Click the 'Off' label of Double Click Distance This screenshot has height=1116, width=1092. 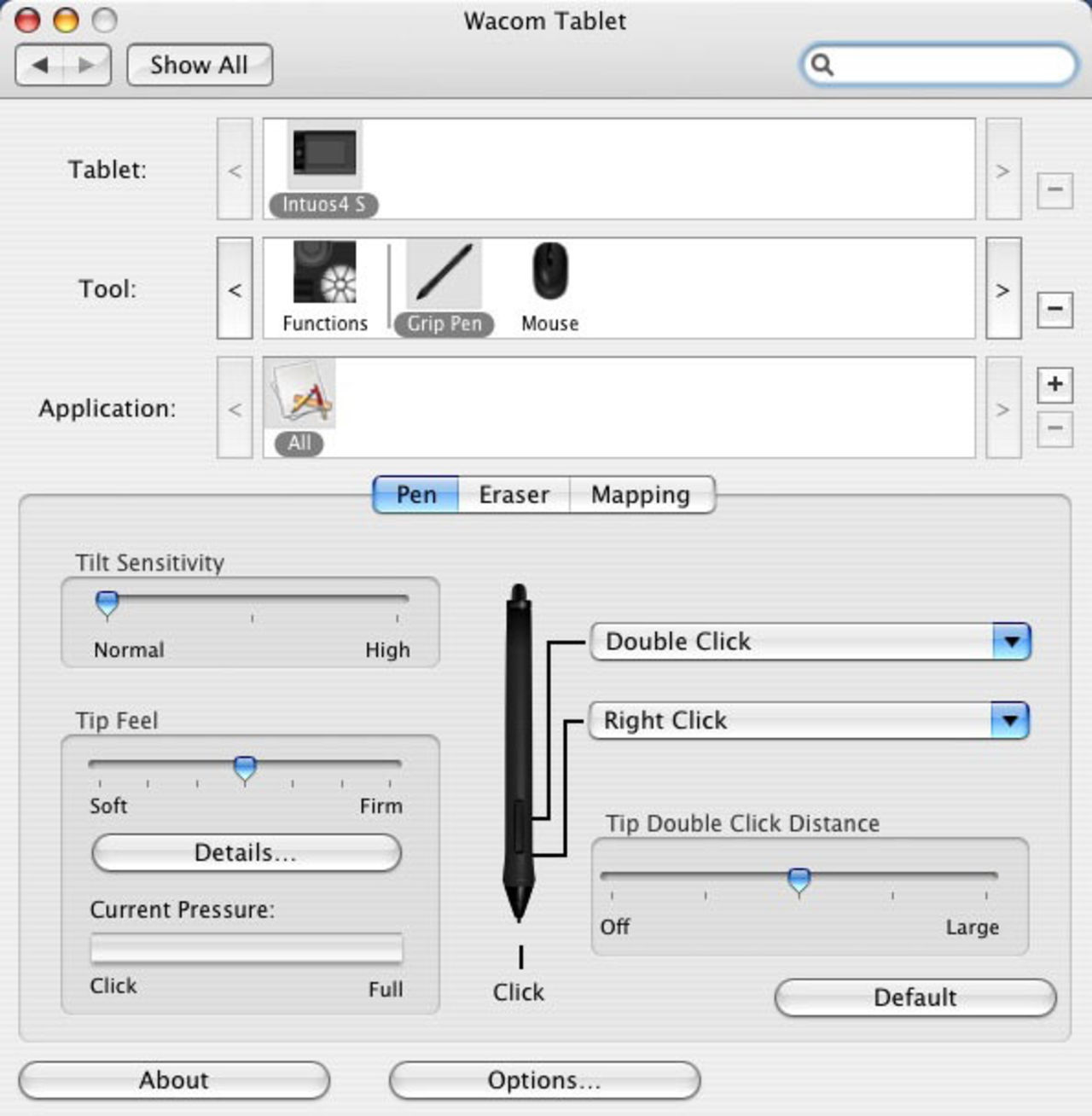pos(615,927)
